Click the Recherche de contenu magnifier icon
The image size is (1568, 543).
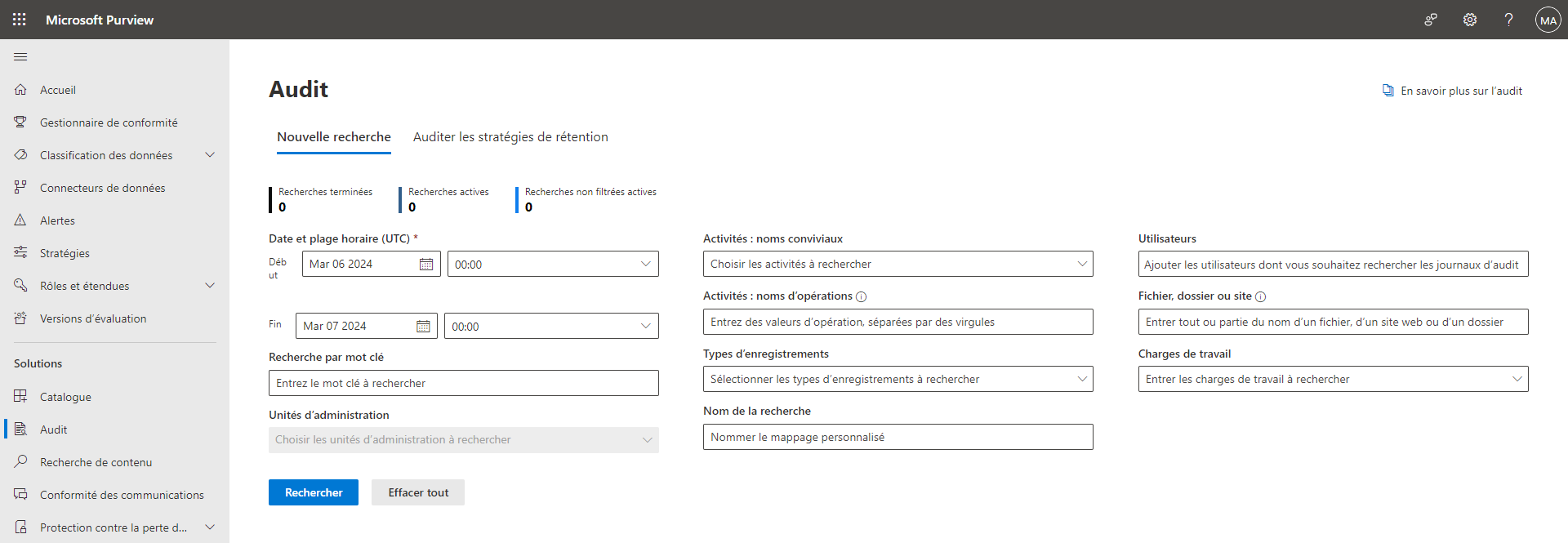[20, 462]
